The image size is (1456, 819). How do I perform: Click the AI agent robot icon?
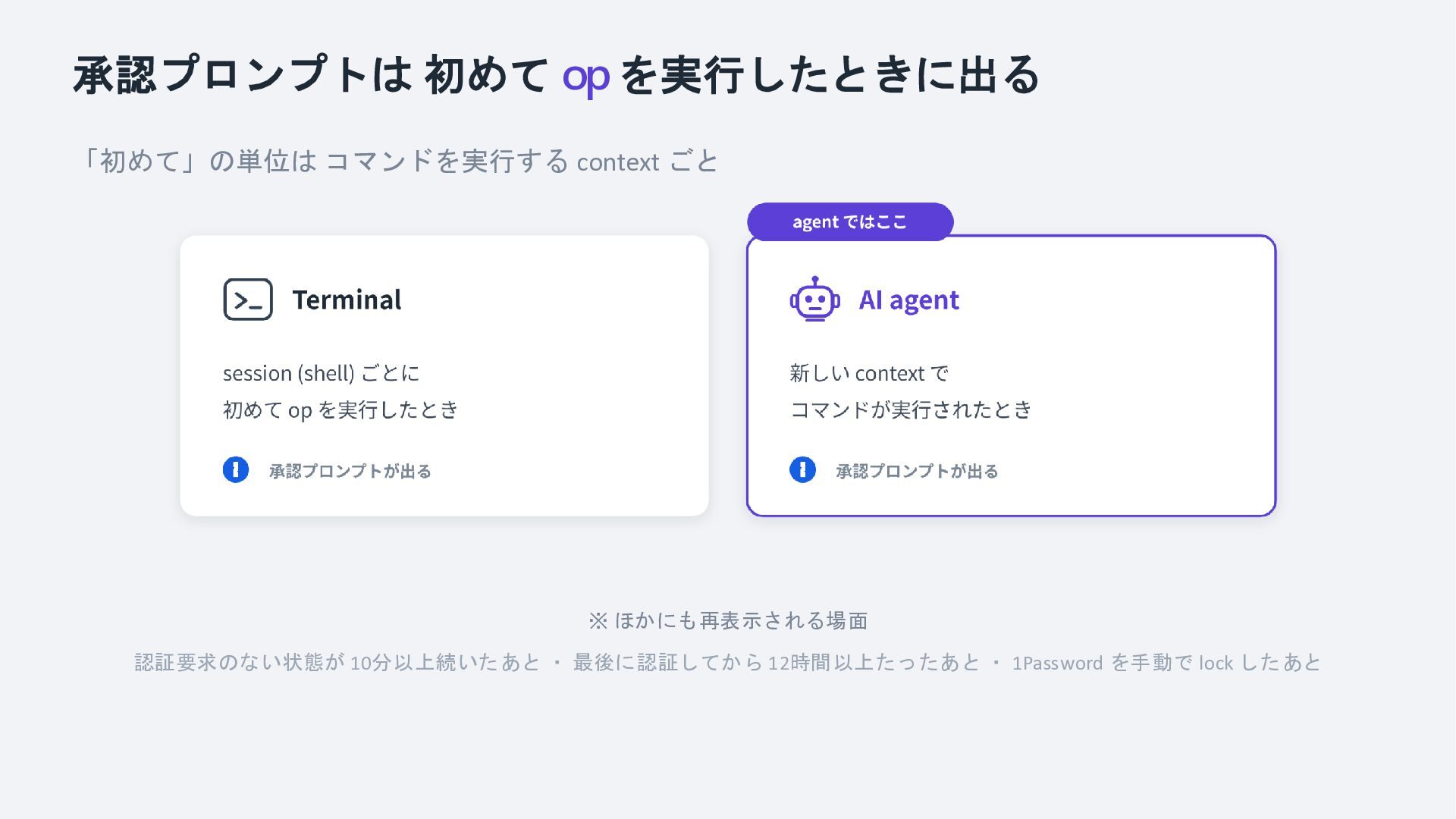click(x=814, y=300)
